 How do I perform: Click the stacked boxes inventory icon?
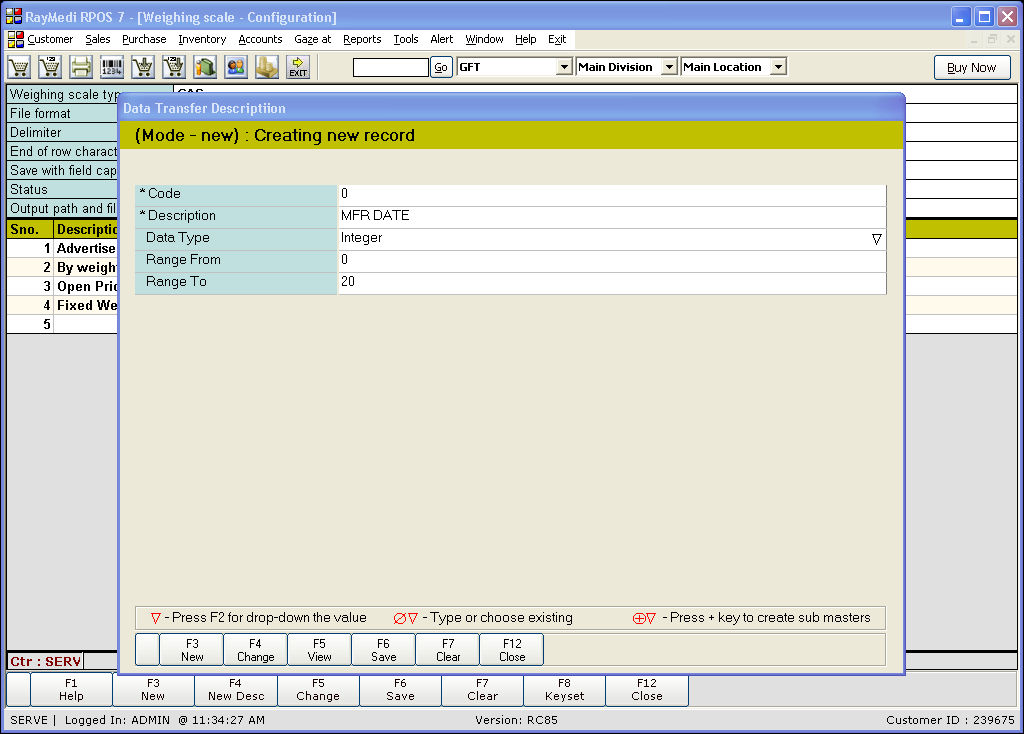point(267,67)
